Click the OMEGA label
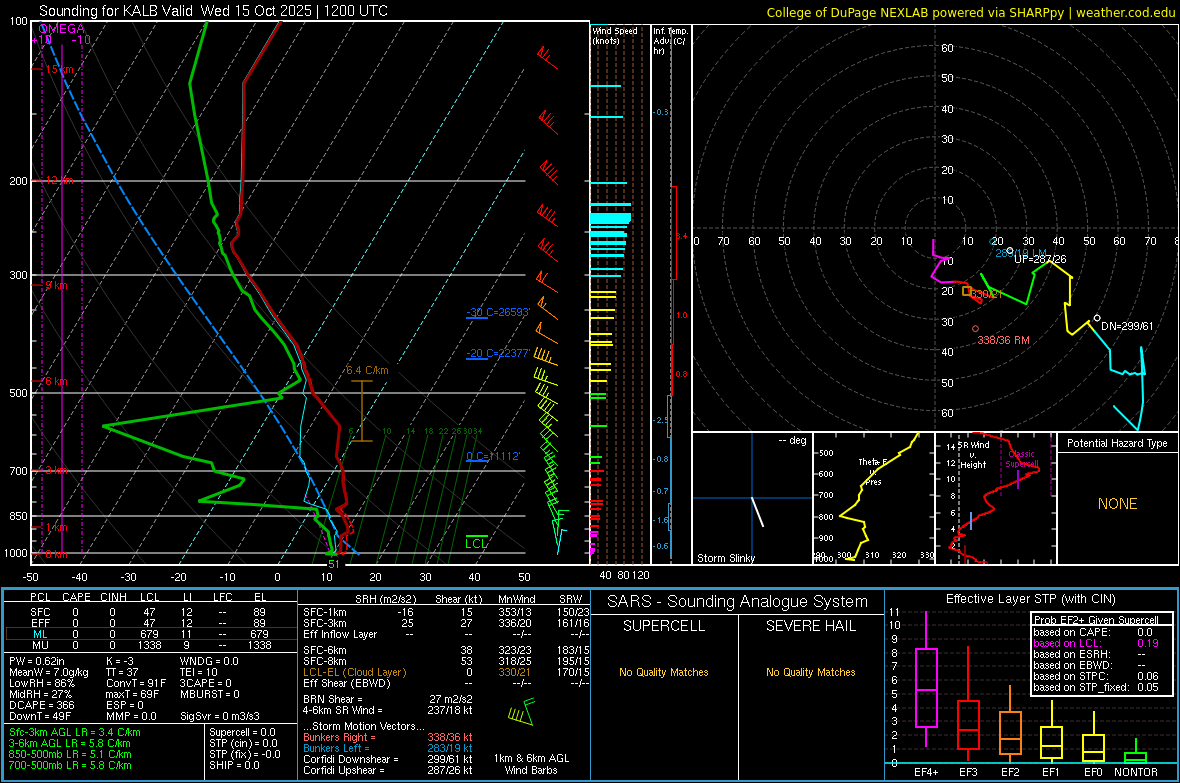Screen dimensions: 1180x783 (61, 29)
